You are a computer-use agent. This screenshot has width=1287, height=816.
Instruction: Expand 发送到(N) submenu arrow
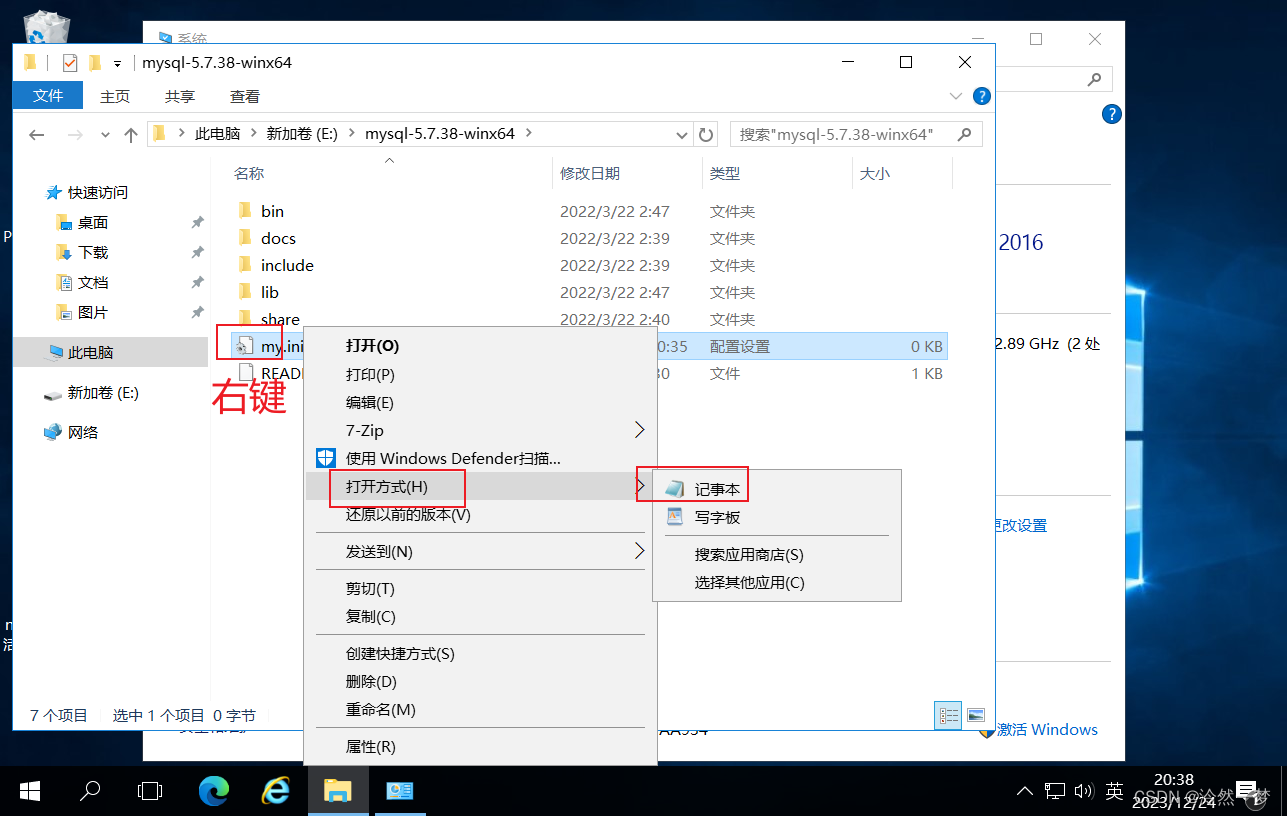pos(640,551)
